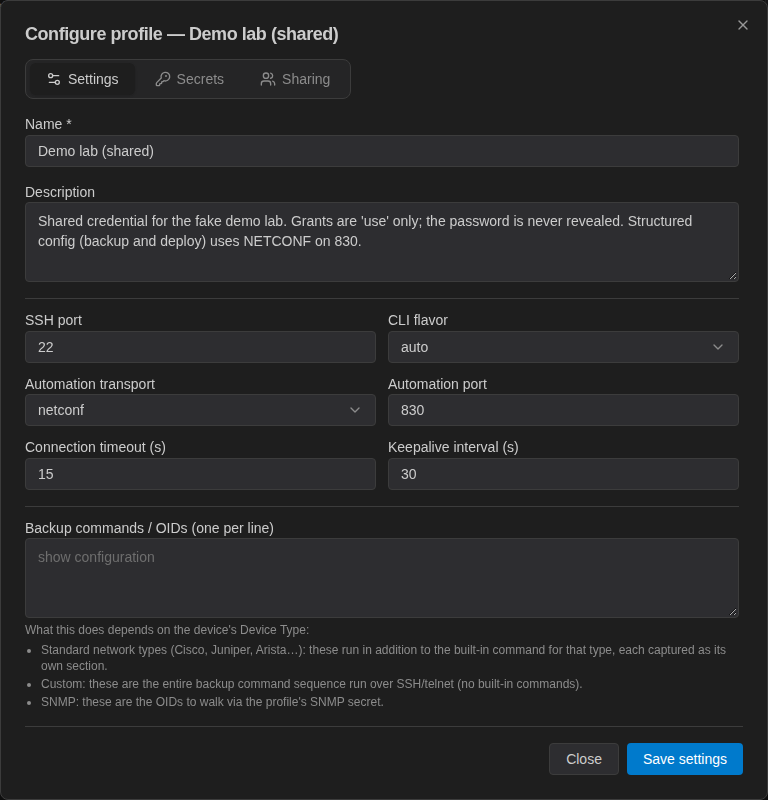Click the Connection timeout field

pos(201,474)
